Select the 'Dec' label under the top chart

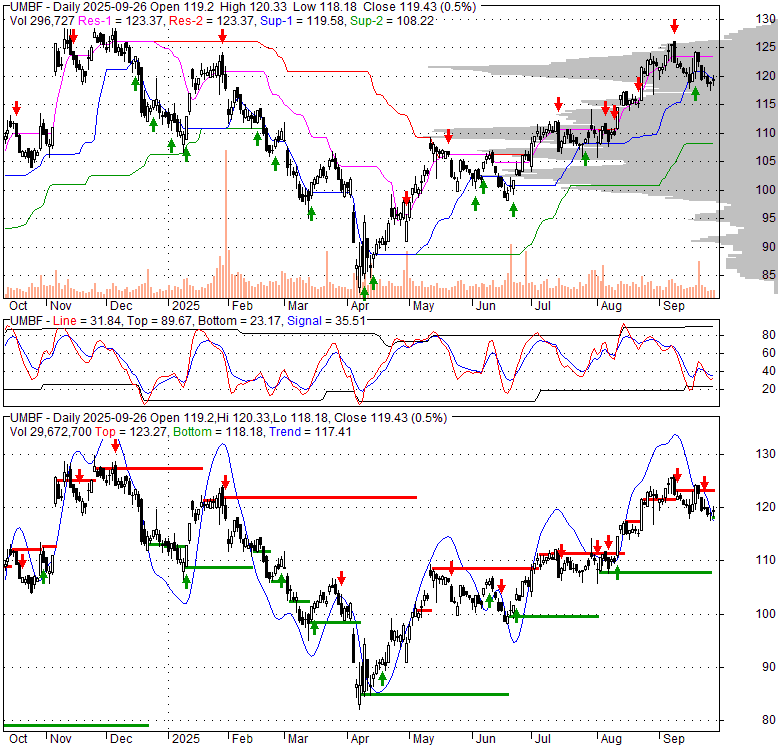click(x=121, y=306)
